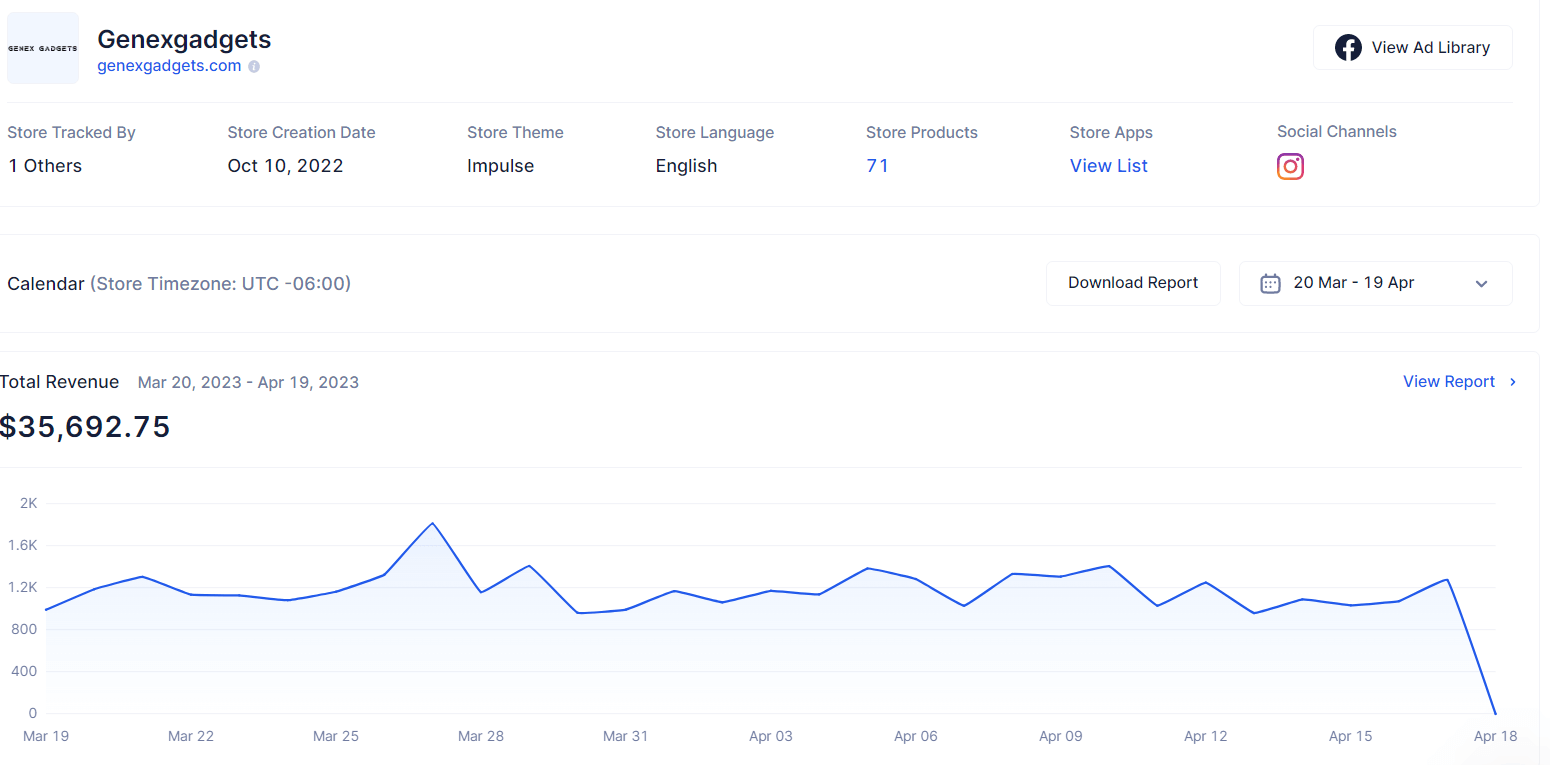
Task: Click the Impulse store theme value
Action: click(500, 166)
